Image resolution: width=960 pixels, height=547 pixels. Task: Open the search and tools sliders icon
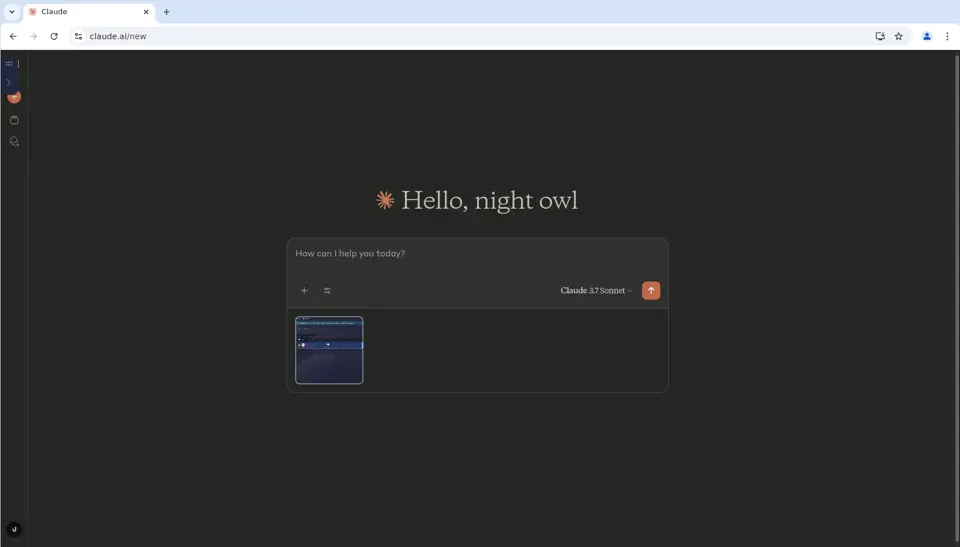327,290
